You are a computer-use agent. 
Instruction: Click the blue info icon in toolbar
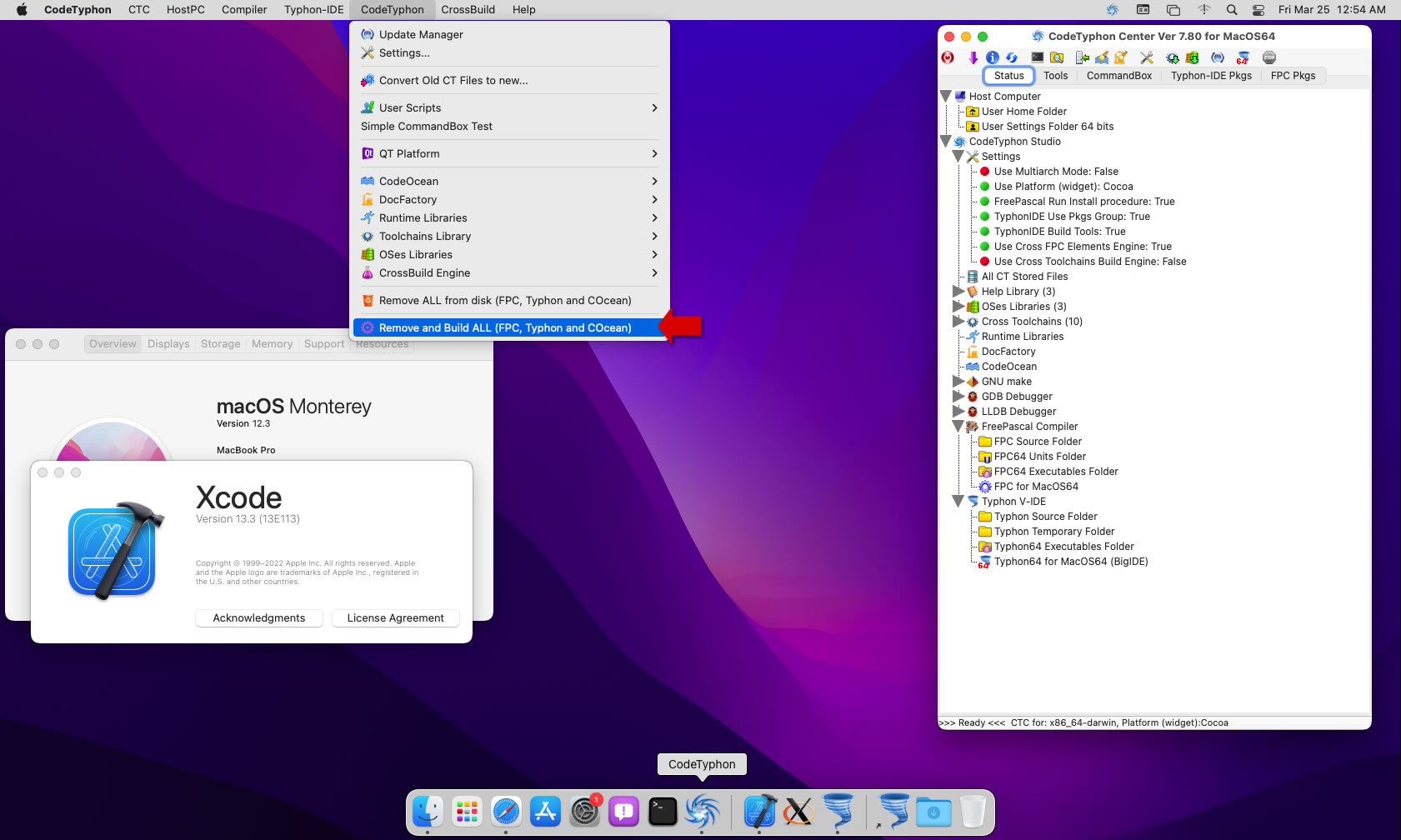click(992, 57)
